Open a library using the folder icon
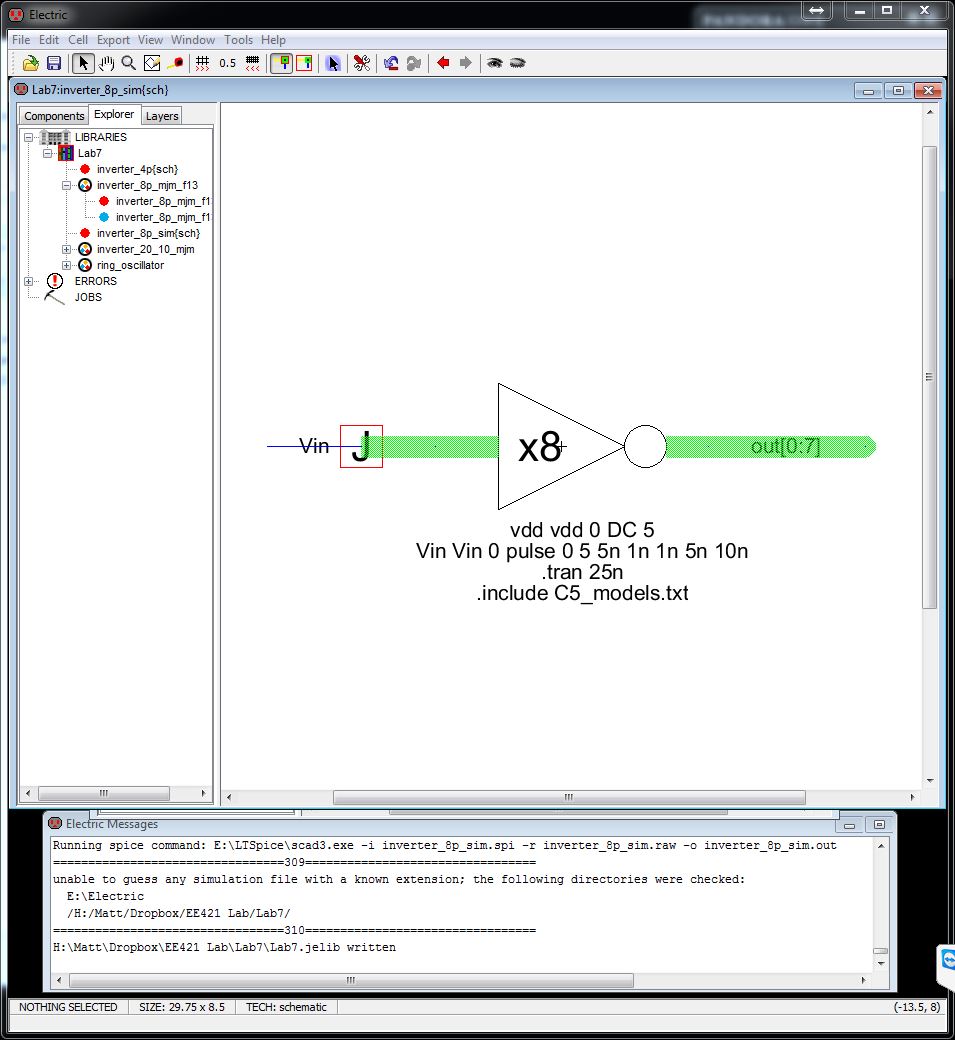This screenshot has width=955, height=1040. 32,63
